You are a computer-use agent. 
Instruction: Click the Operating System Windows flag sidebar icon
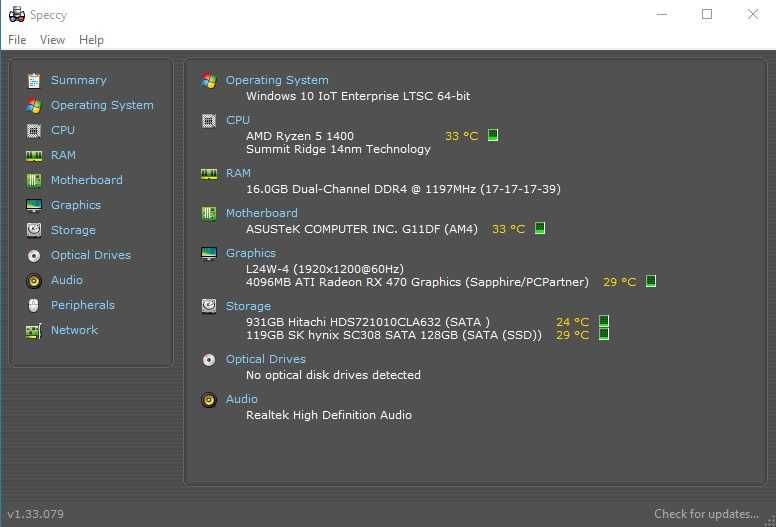pyautogui.click(x=34, y=105)
